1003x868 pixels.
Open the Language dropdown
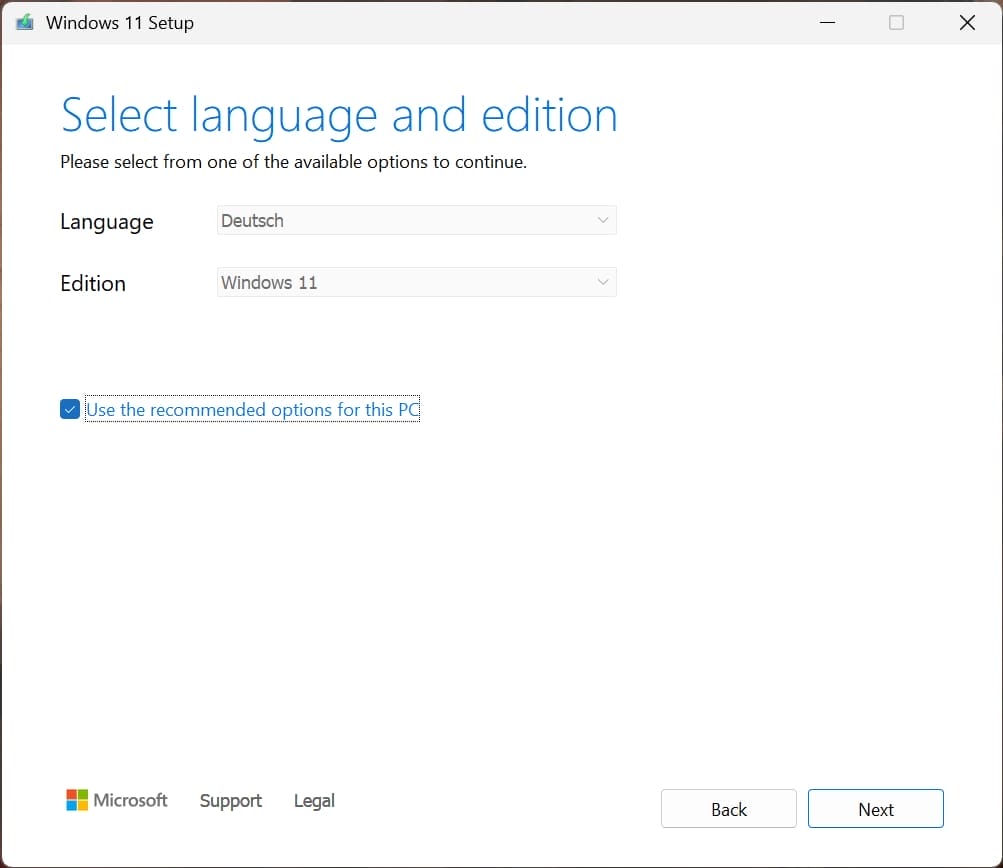[416, 220]
